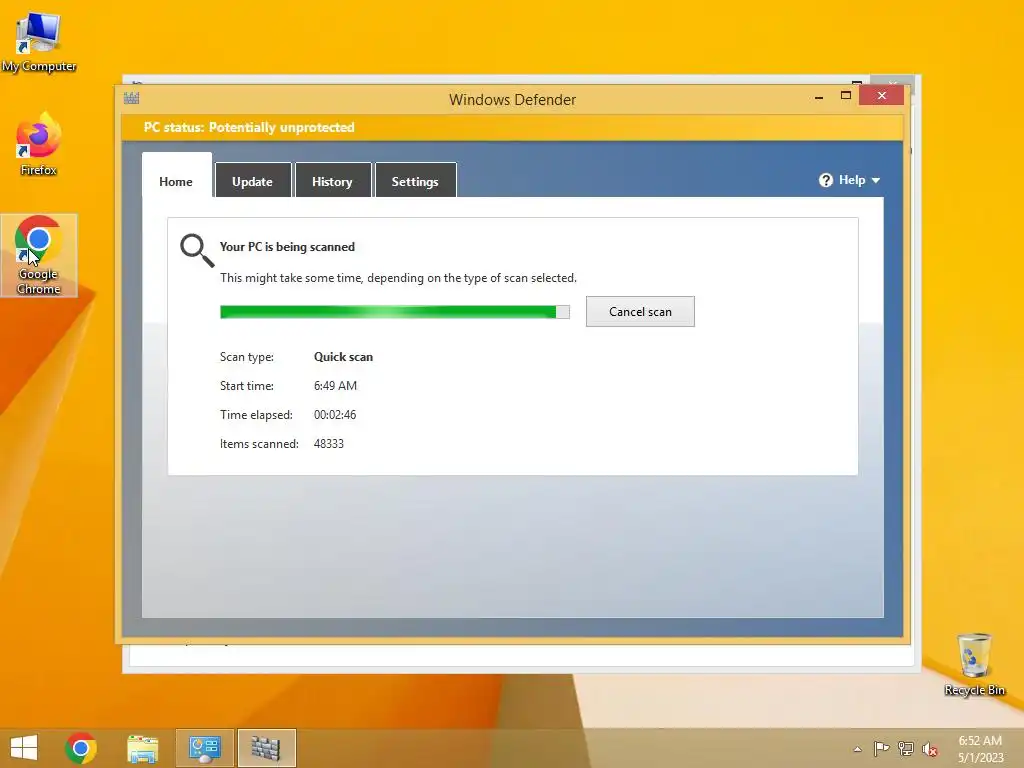The image size is (1024, 768).
Task: Click the Windows Defender taskbar icon
Action: (266, 748)
